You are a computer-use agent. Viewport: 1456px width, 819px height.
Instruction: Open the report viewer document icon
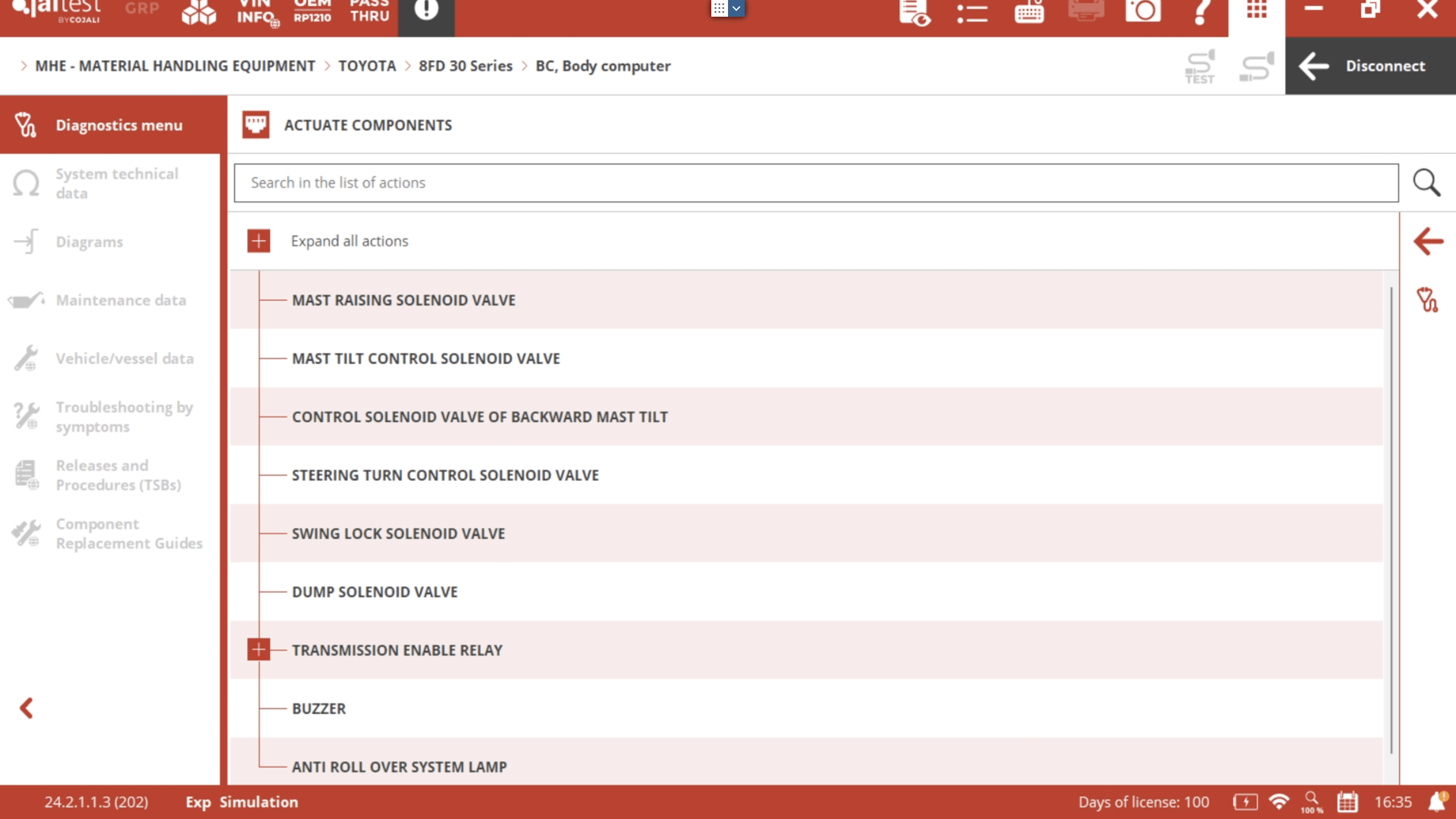(x=914, y=13)
